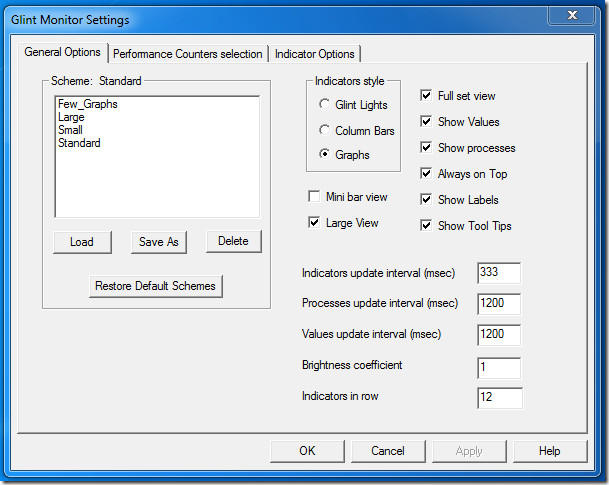Toggle Show Tool Tips checkbox
The height and width of the screenshot is (485, 609).
427,226
